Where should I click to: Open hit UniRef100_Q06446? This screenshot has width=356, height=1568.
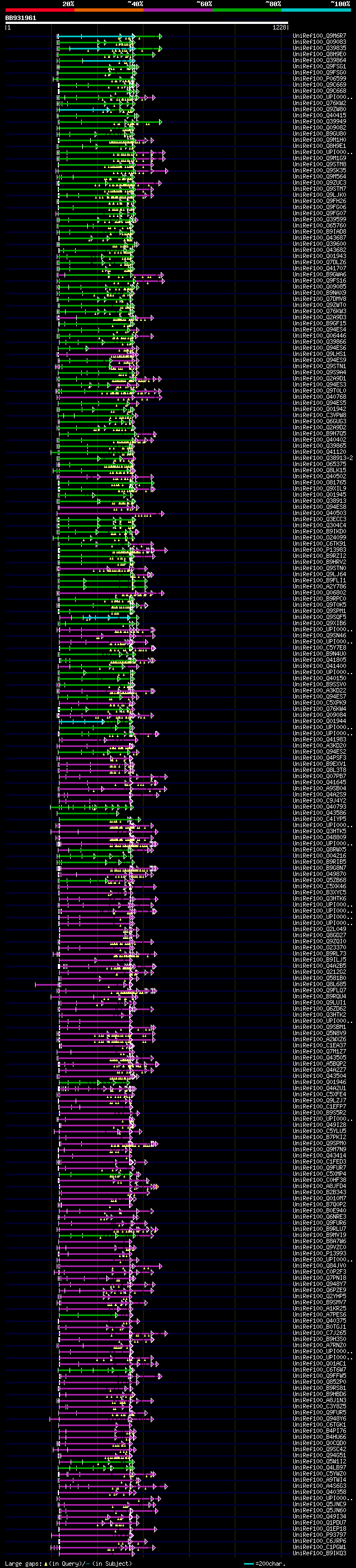coord(319,336)
